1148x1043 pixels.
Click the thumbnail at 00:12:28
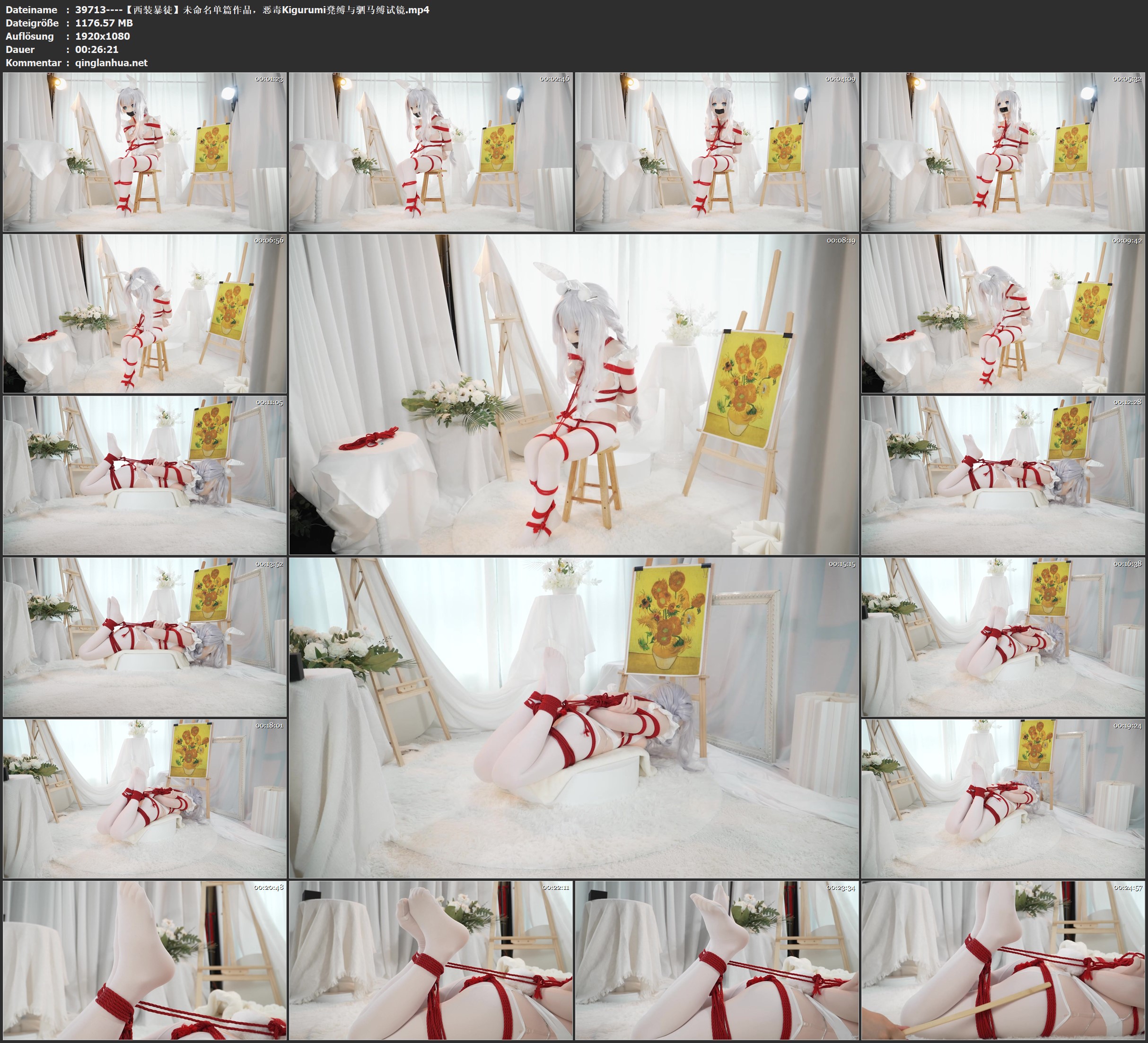(1003, 475)
